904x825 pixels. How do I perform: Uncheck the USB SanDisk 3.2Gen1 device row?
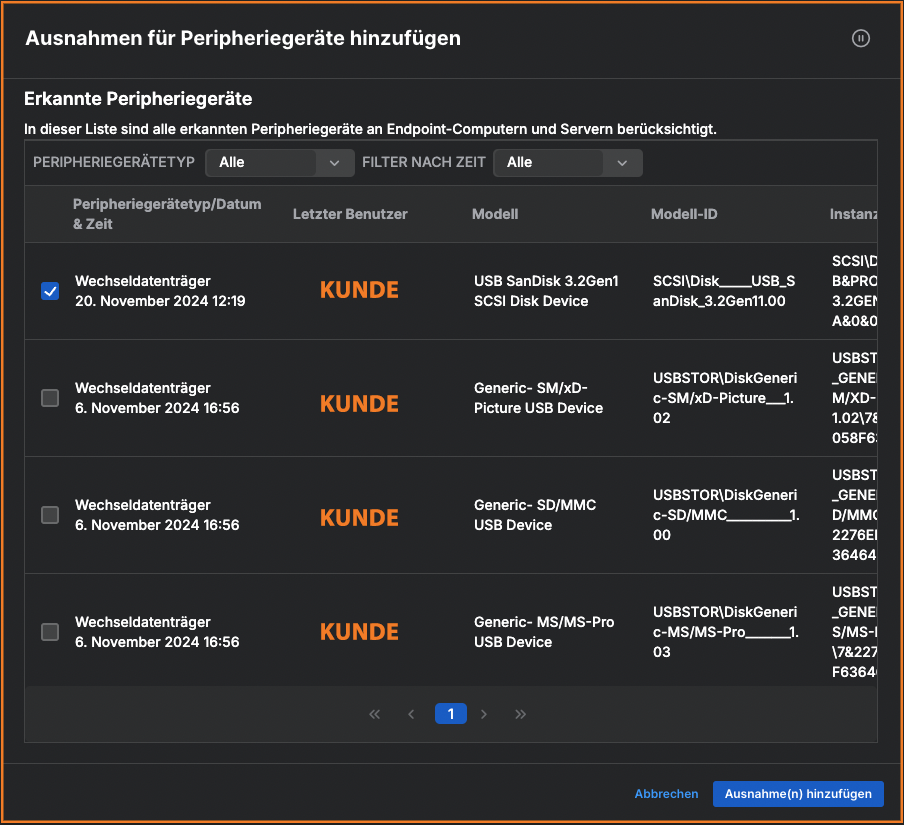(x=50, y=291)
